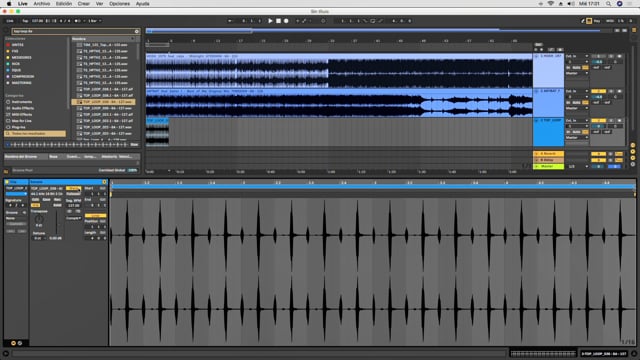This screenshot has width=640, height=360.
Task: Select the Master track header
Action: coord(549,167)
